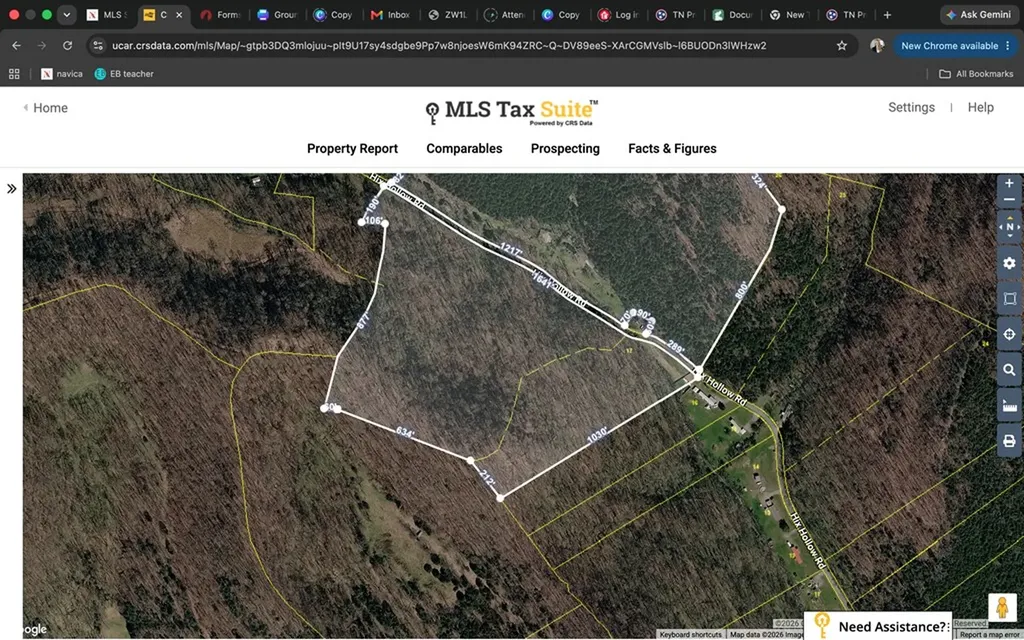Switch to the ZW1L tab
The width and height of the screenshot is (1024, 640).
[x=447, y=14]
